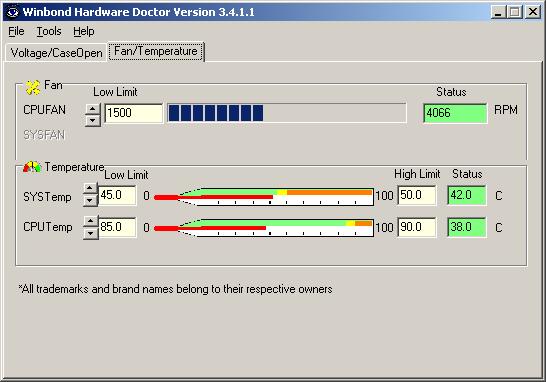The height and width of the screenshot is (382, 546).
Task: Click the SYSTemp high limit field 50.0
Action: (417, 195)
